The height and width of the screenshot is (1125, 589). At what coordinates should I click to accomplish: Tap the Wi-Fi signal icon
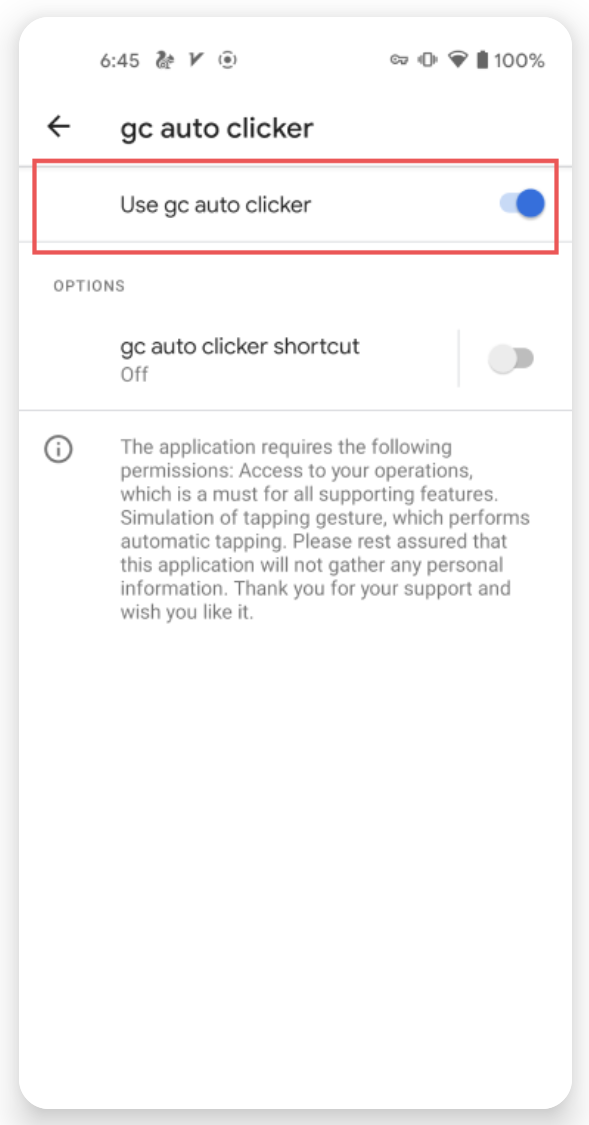[x=458, y=60]
